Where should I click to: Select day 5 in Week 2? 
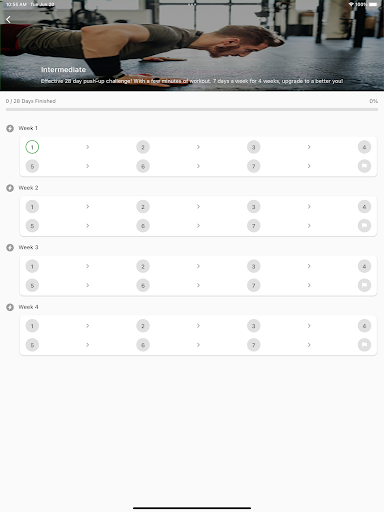click(x=32, y=226)
